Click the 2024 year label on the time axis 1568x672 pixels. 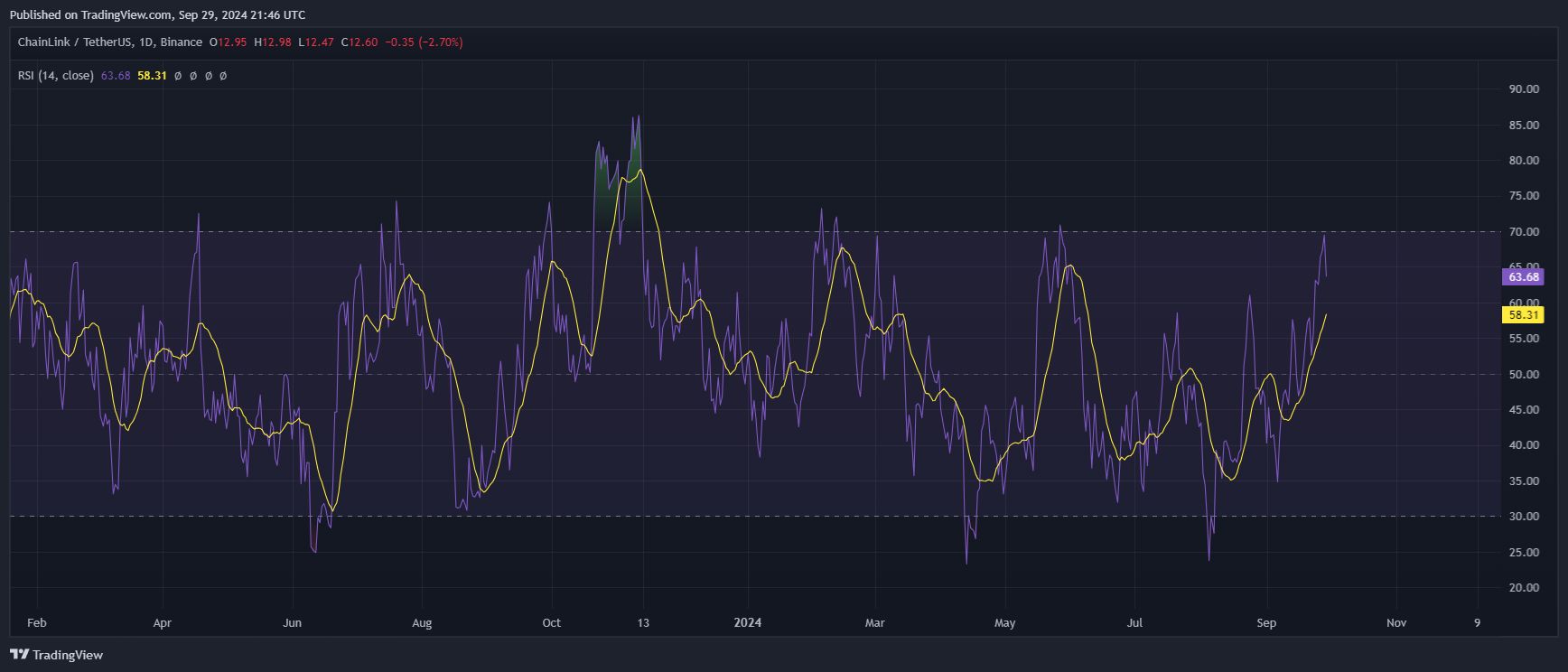click(747, 622)
